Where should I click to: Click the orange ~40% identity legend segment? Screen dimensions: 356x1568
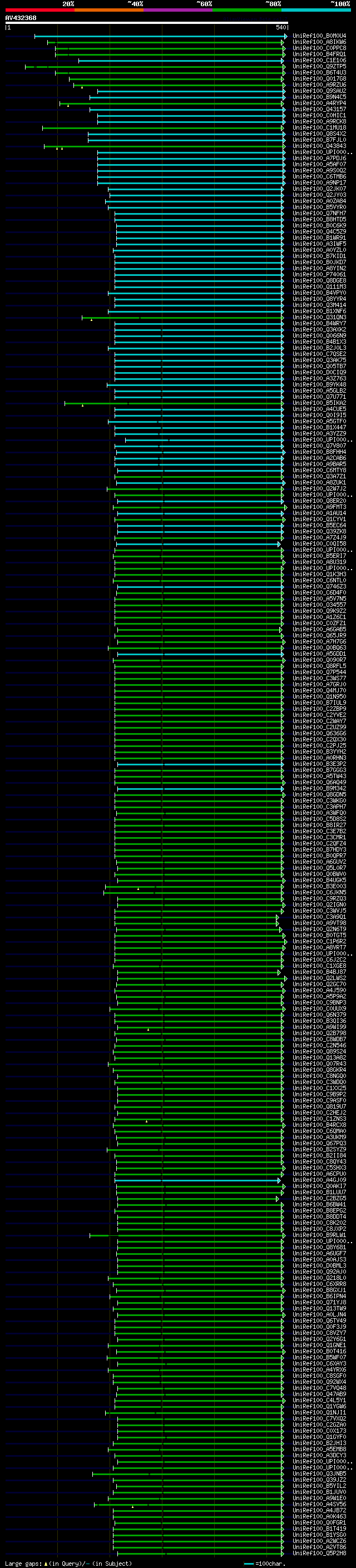109,10
